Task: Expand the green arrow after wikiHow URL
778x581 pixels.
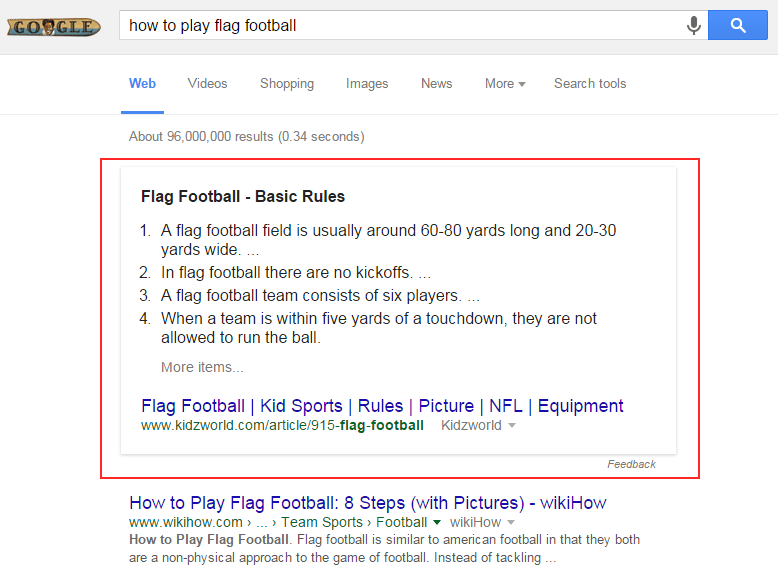Action: (437, 522)
